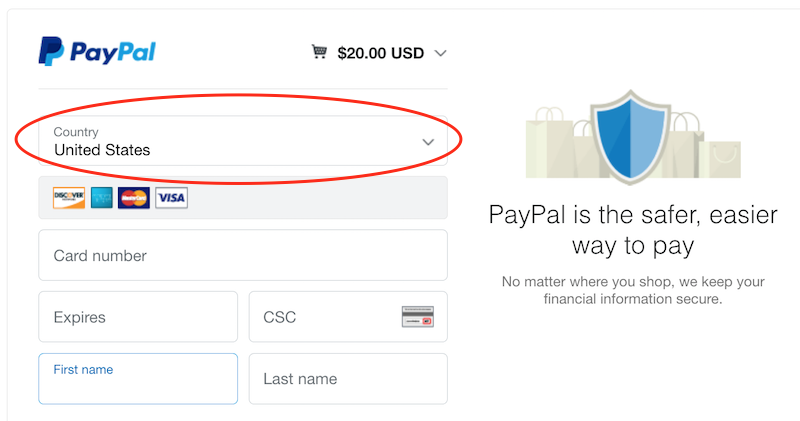
Task: Focus the Card number field
Action: [242, 256]
